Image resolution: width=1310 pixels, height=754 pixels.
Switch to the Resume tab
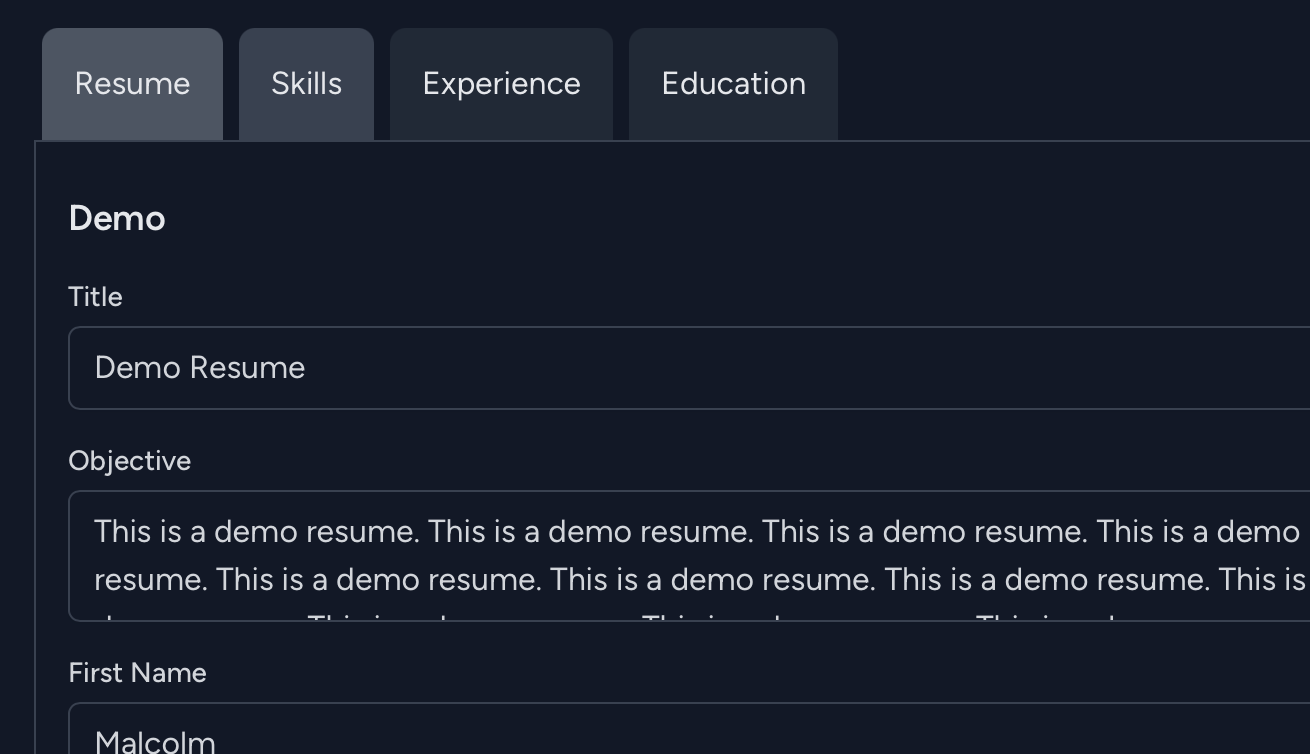(132, 84)
